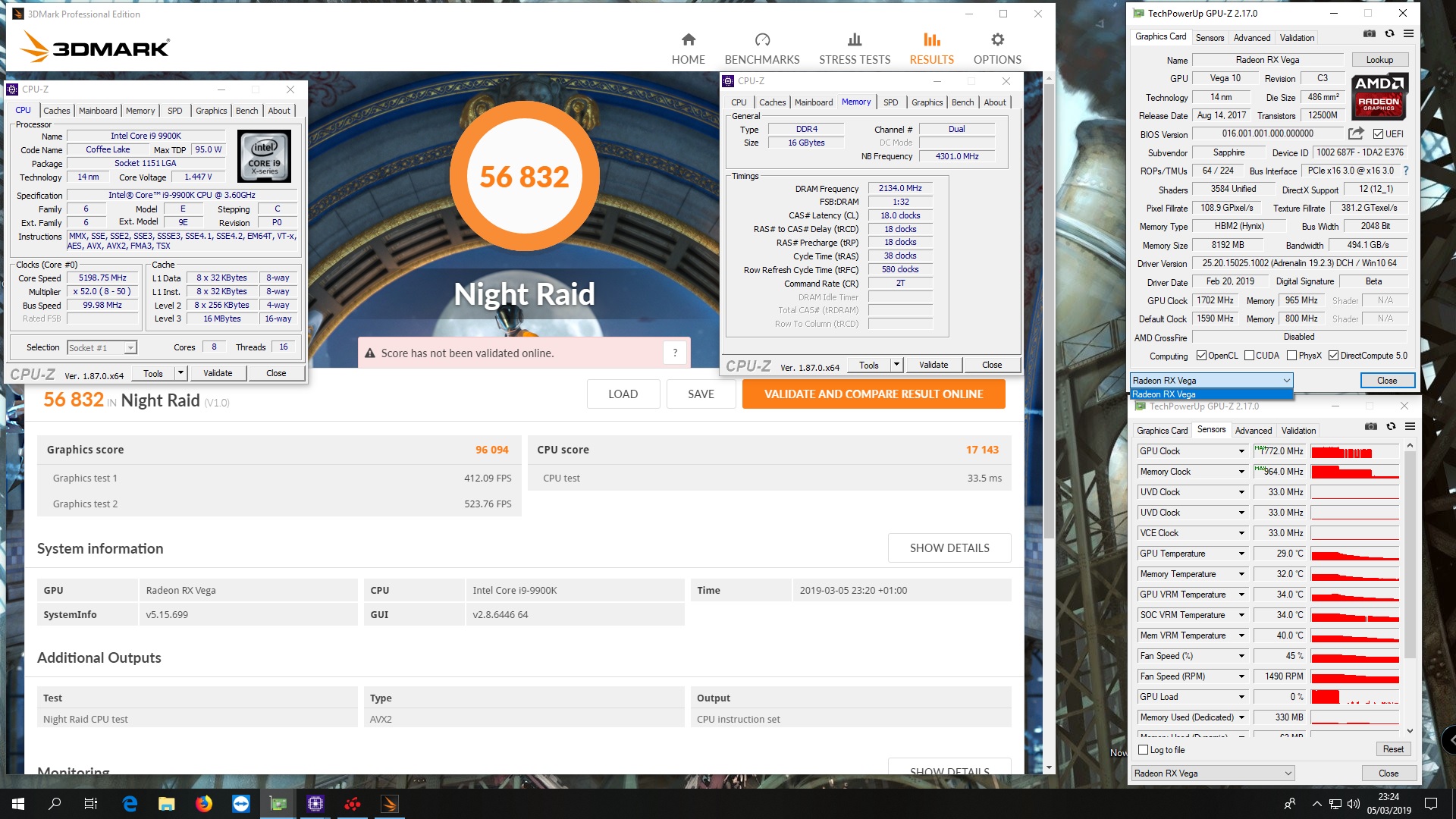Open Windows Start menu
Image resolution: width=1456 pixels, height=819 pixels.
[x=18, y=804]
